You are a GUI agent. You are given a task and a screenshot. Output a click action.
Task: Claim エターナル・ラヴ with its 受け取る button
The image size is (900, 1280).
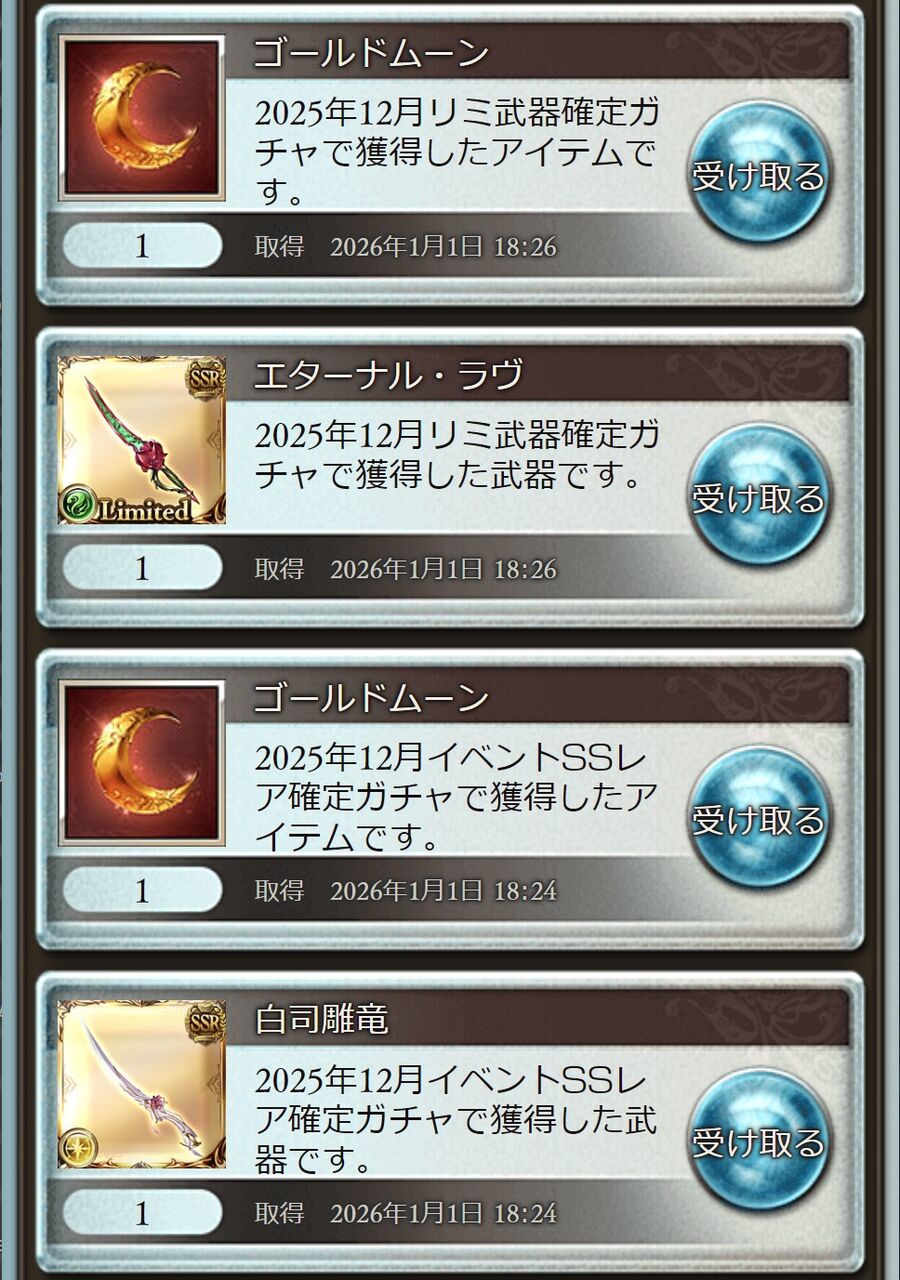tap(760, 497)
